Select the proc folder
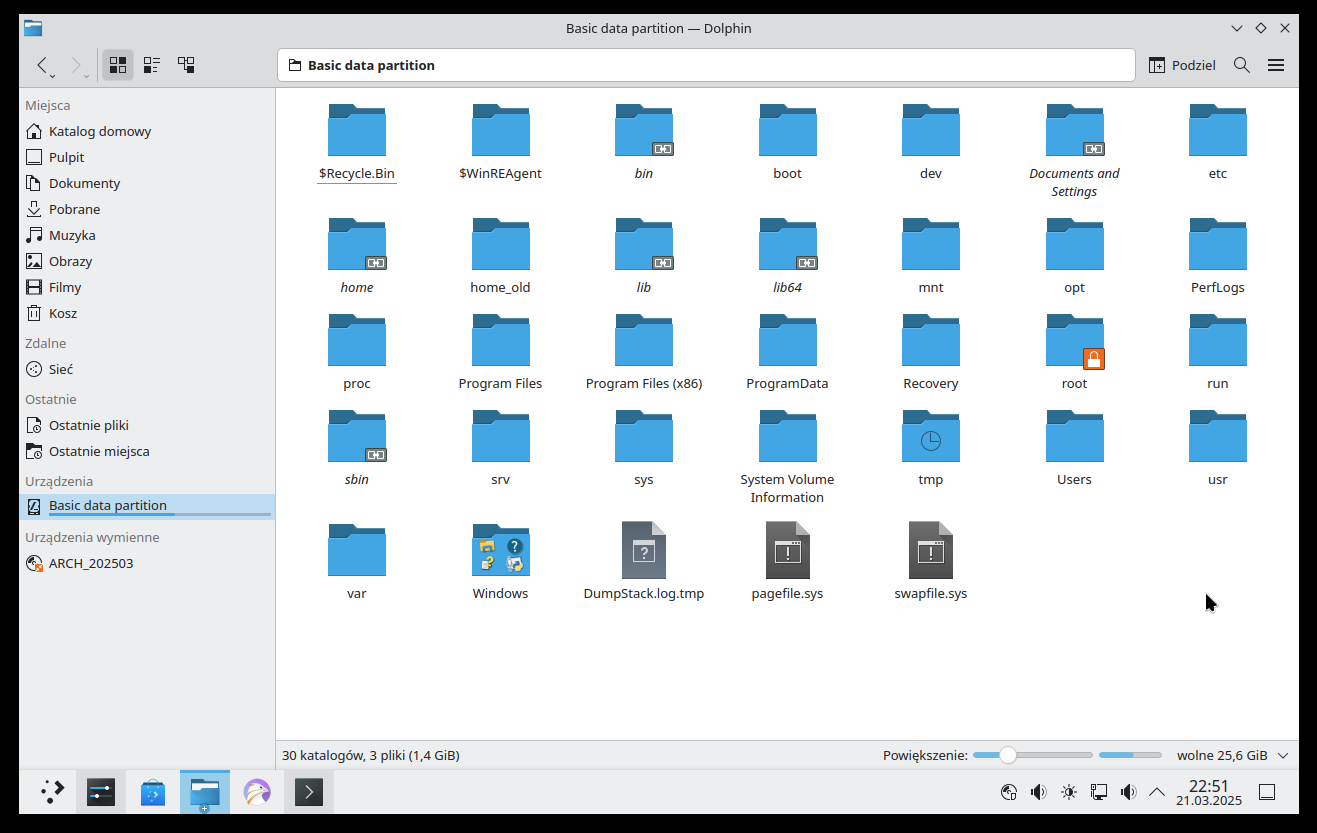 click(x=357, y=353)
